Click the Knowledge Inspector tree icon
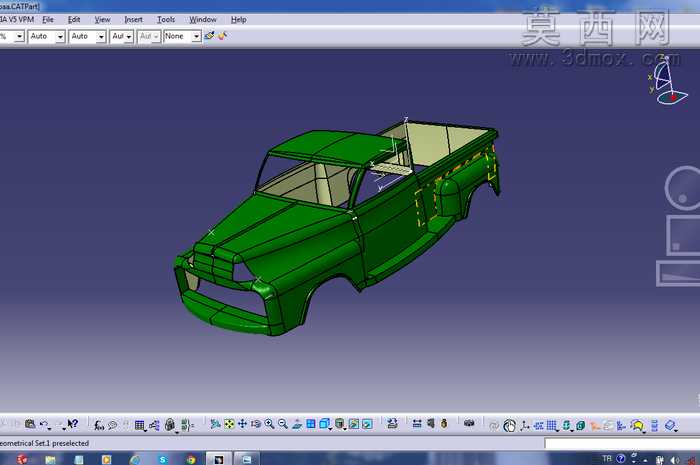The width and height of the screenshot is (700, 465). coord(154,425)
